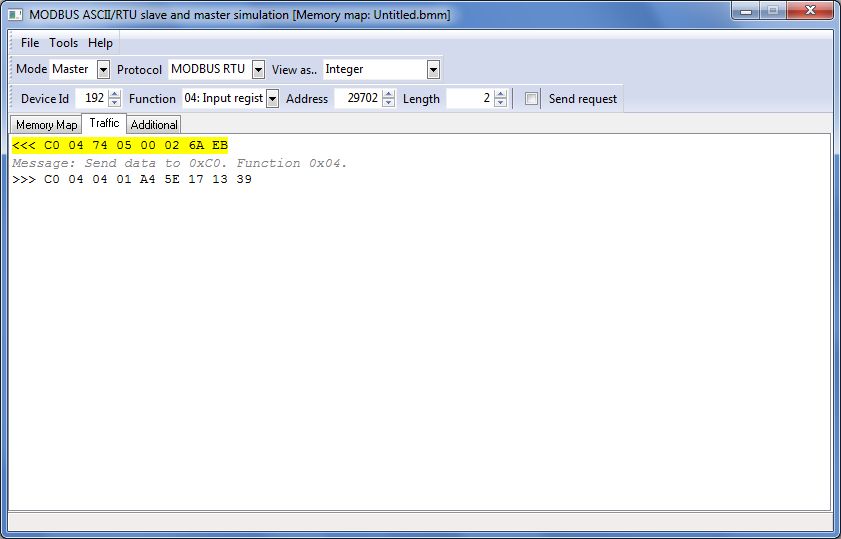Screen dimensions: 841x539
Task: Click the Protocol field text MODBUS RTU
Action: pyautogui.click(x=208, y=69)
